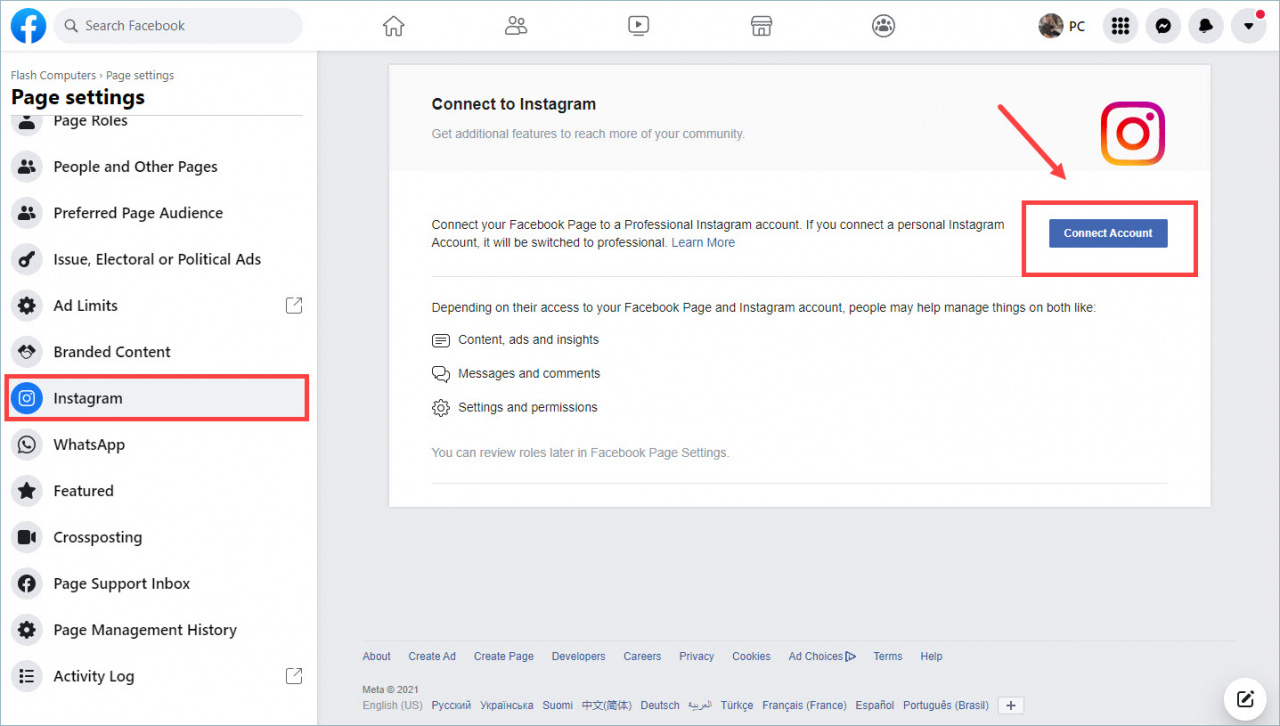The image size is (1280, 726).
Task: Open the Crossposting settings item
Action: pyautogui.click(x=157, y=537)
